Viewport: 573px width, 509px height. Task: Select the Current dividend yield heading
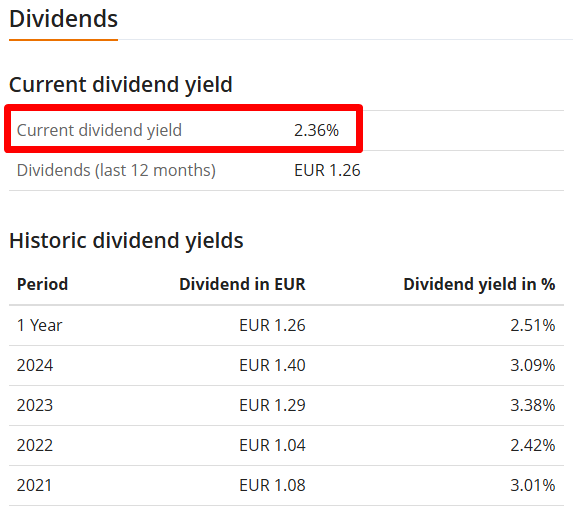121,84
